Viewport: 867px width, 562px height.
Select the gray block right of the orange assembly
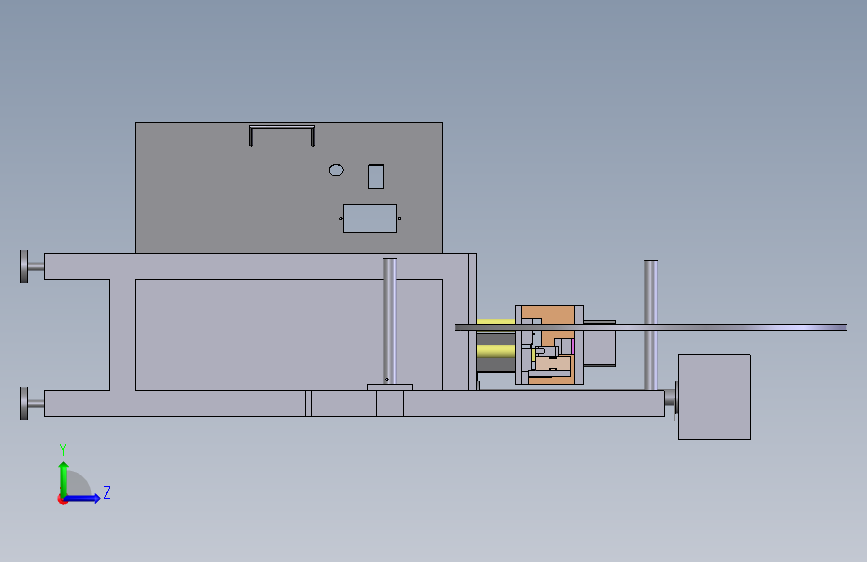click(x=600, y=343)
